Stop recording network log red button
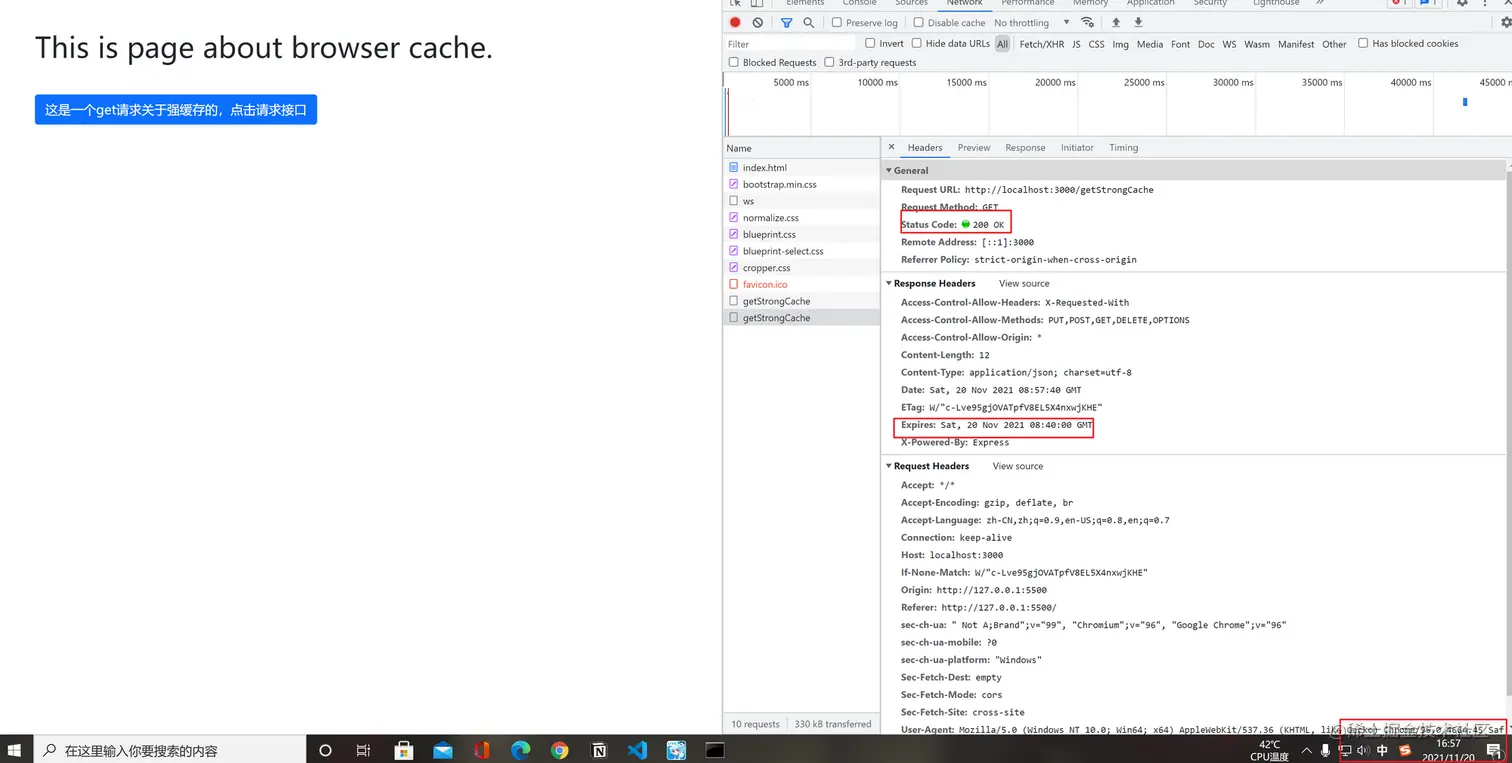Viewport: 1512px width, 763px height. pyautogui.click(x=735, y=22)
